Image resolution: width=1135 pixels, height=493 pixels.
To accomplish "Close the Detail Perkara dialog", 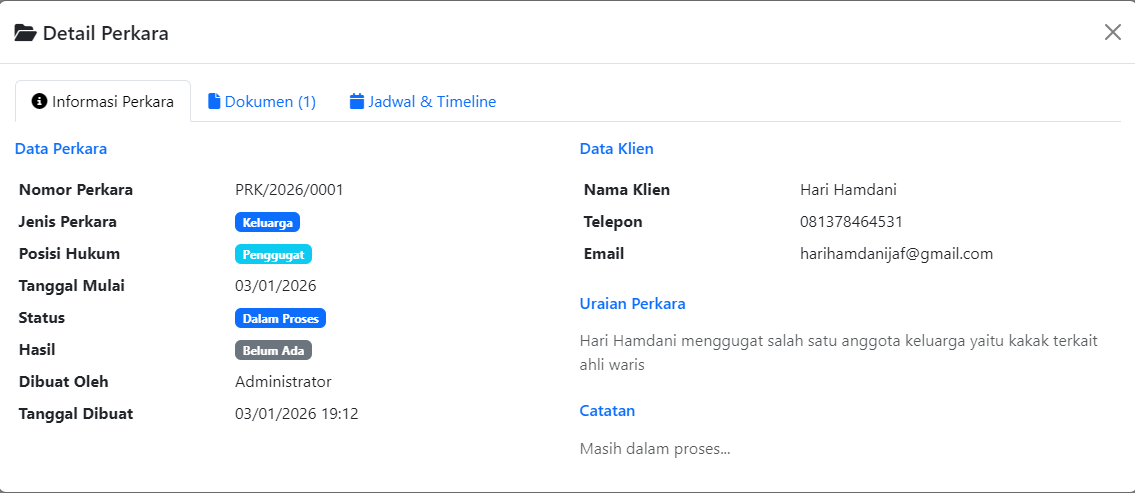I will [x=1113, y=32].
